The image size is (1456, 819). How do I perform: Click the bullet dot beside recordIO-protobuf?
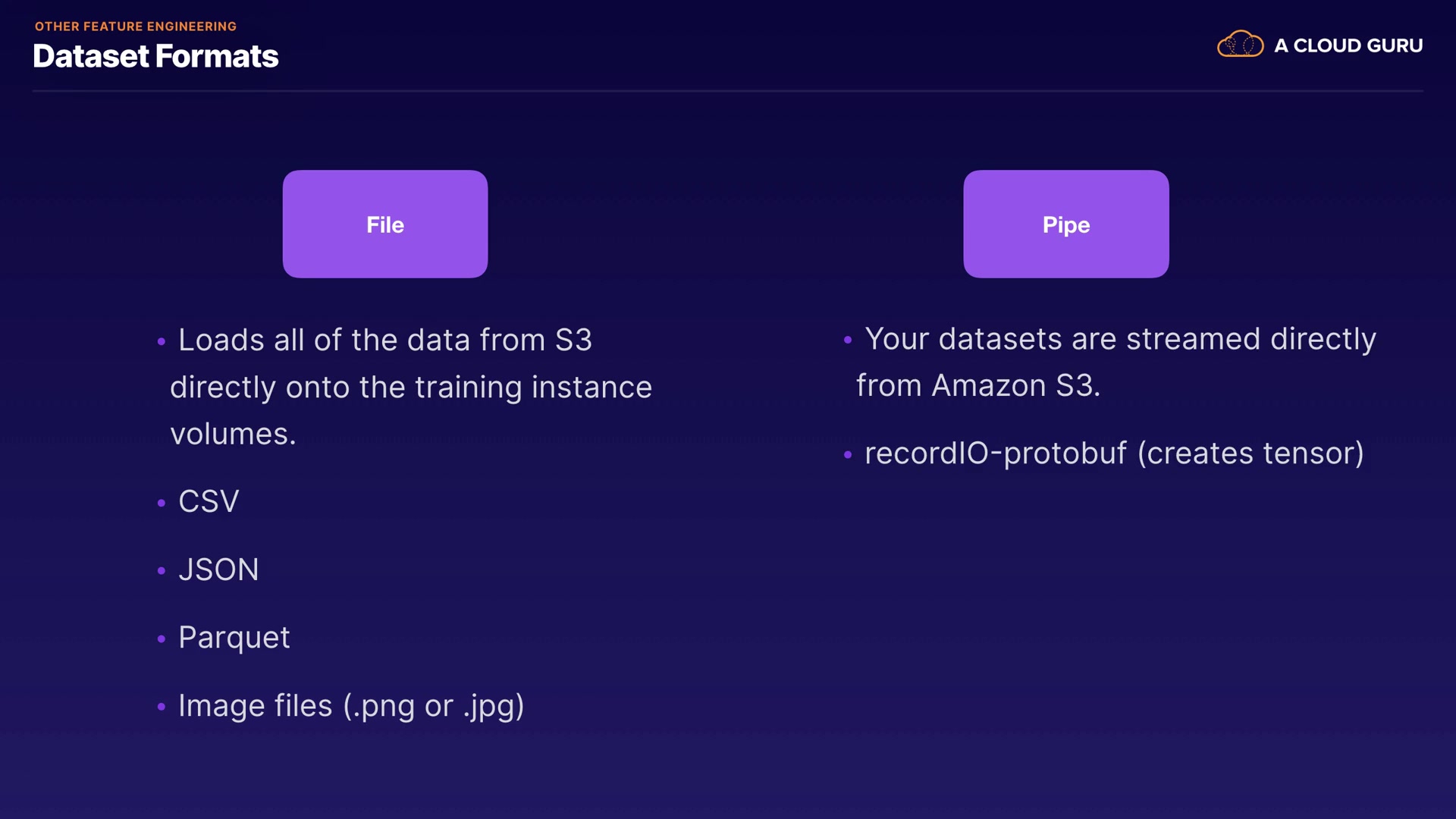tap(848, 455)
